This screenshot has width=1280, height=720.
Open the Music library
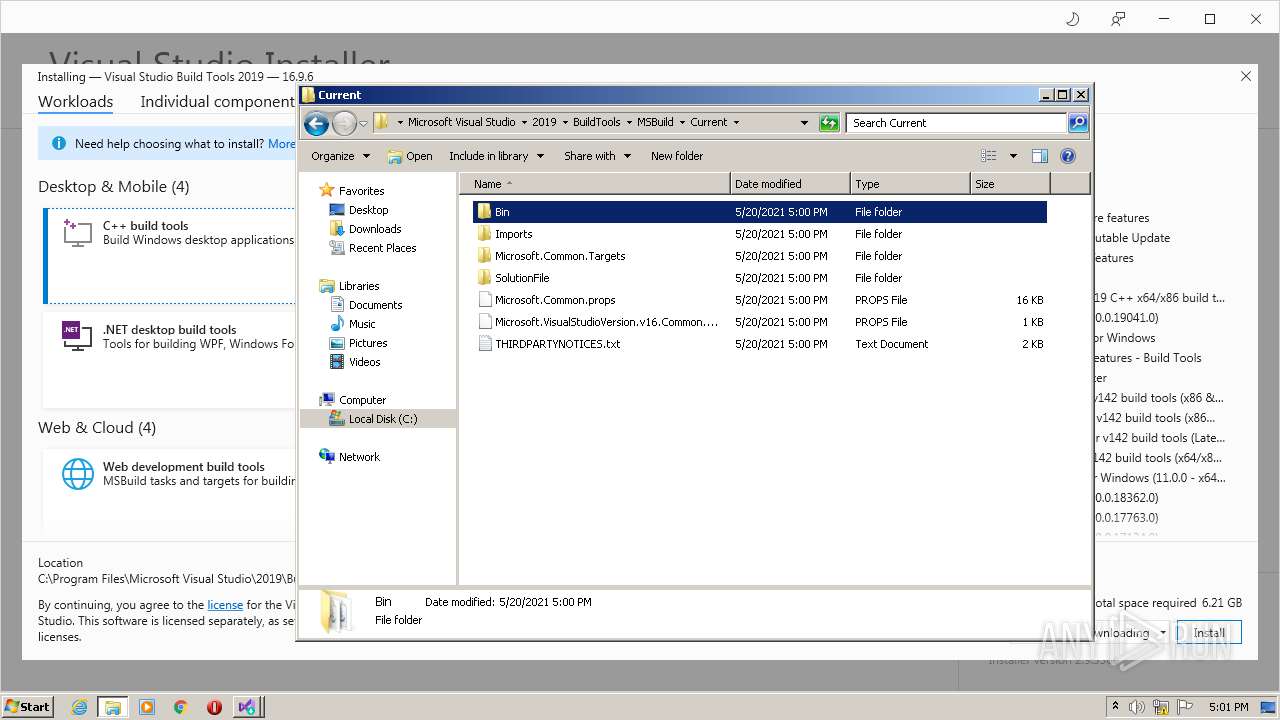coord(362,324)
